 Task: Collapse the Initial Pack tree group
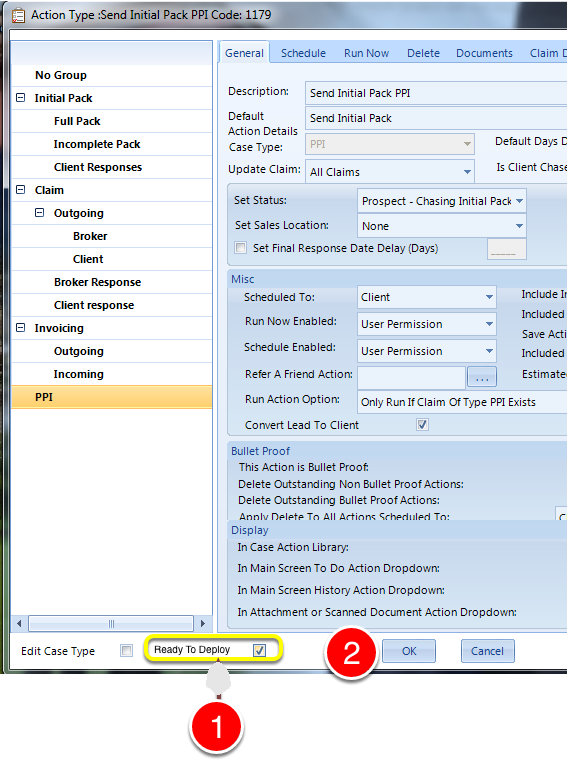point(20,98)
